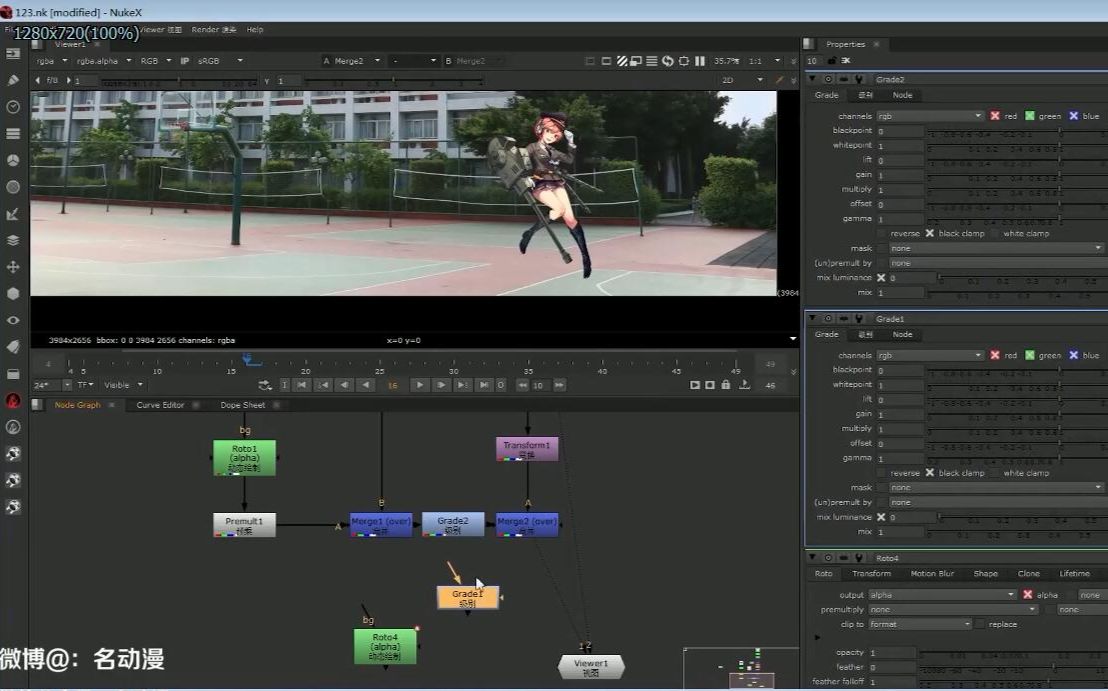The height and width of the screenshot is (691, 1108).
Task: Select the Merge1 (over) node
Action: 381,525
